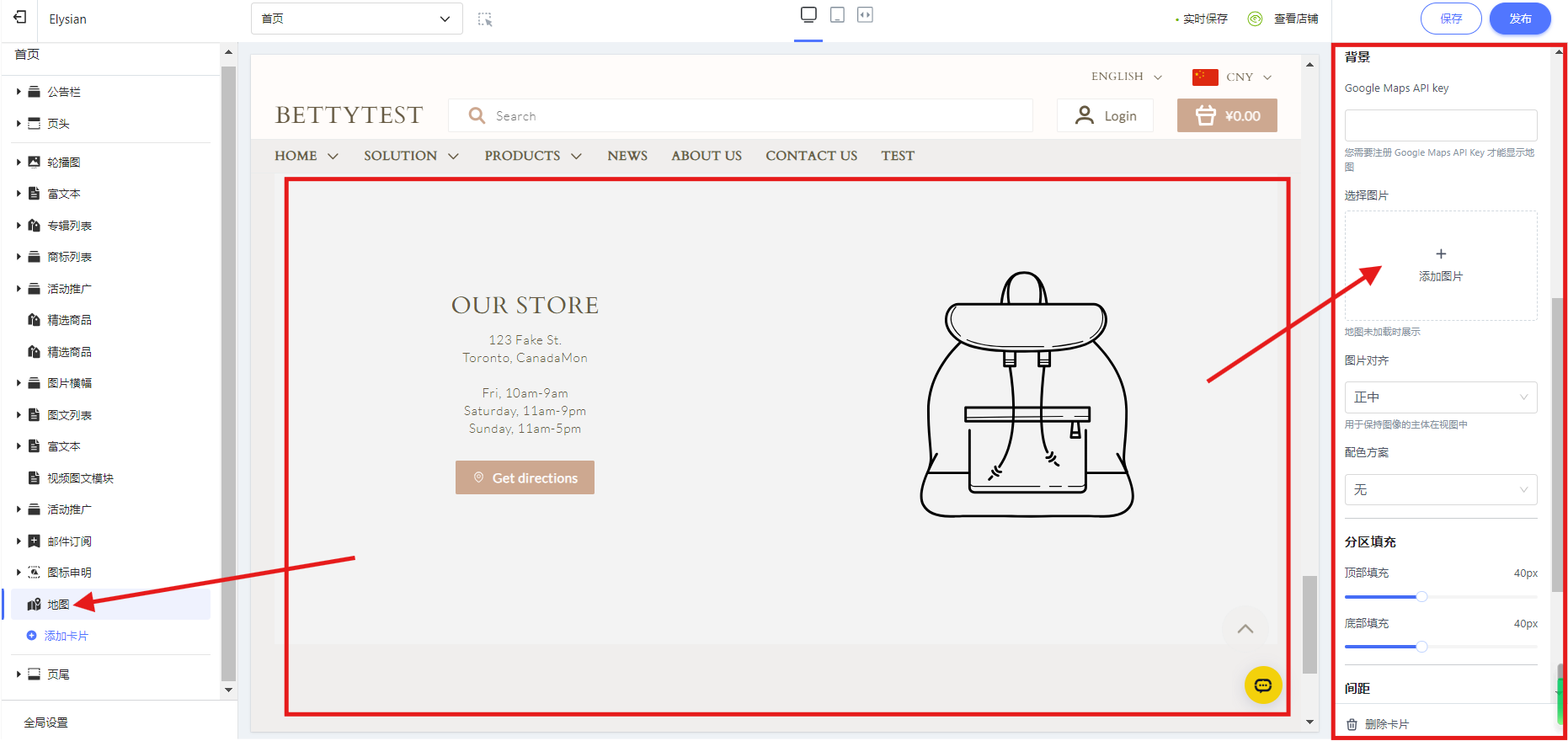Click the shopping cart icon
The width and height of the screenshot is (1568, 741).
tap(1206, 116)
